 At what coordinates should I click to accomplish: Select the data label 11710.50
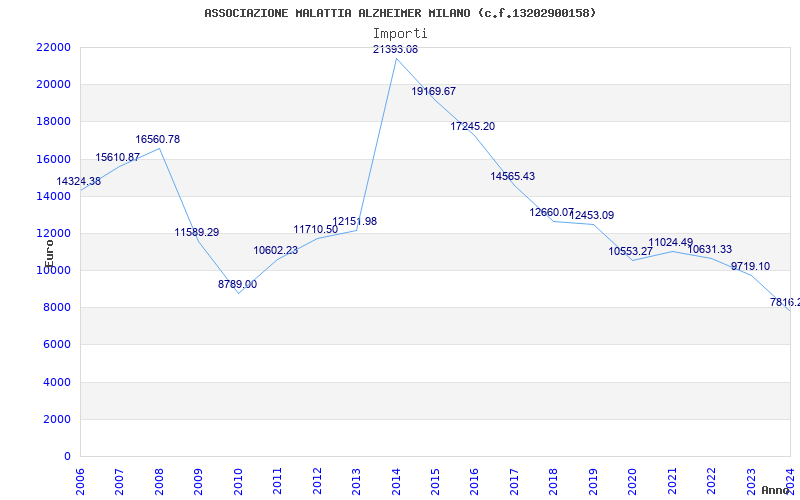(316, 230)
